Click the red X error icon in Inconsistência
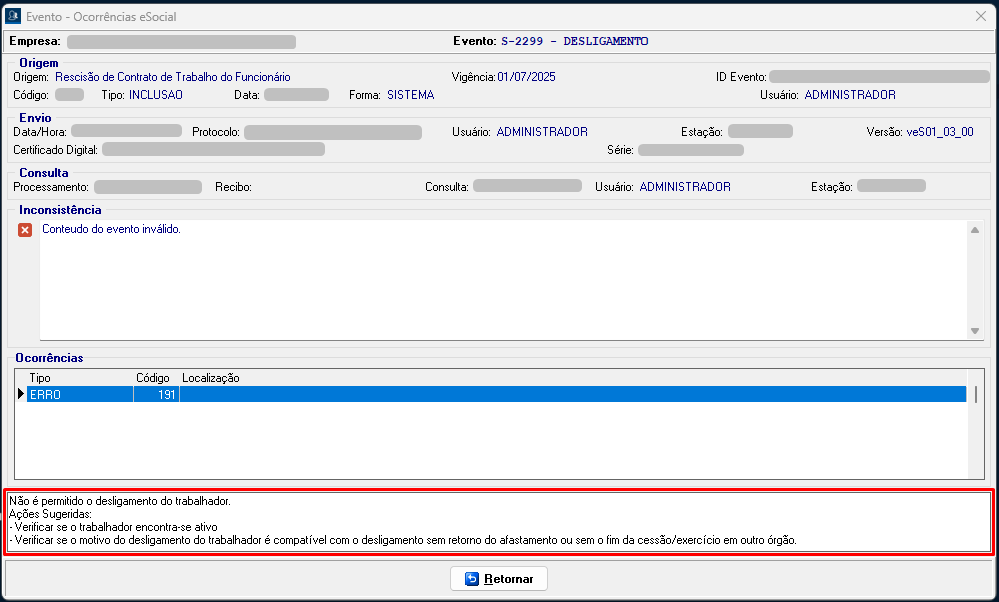 click(25, 230)
